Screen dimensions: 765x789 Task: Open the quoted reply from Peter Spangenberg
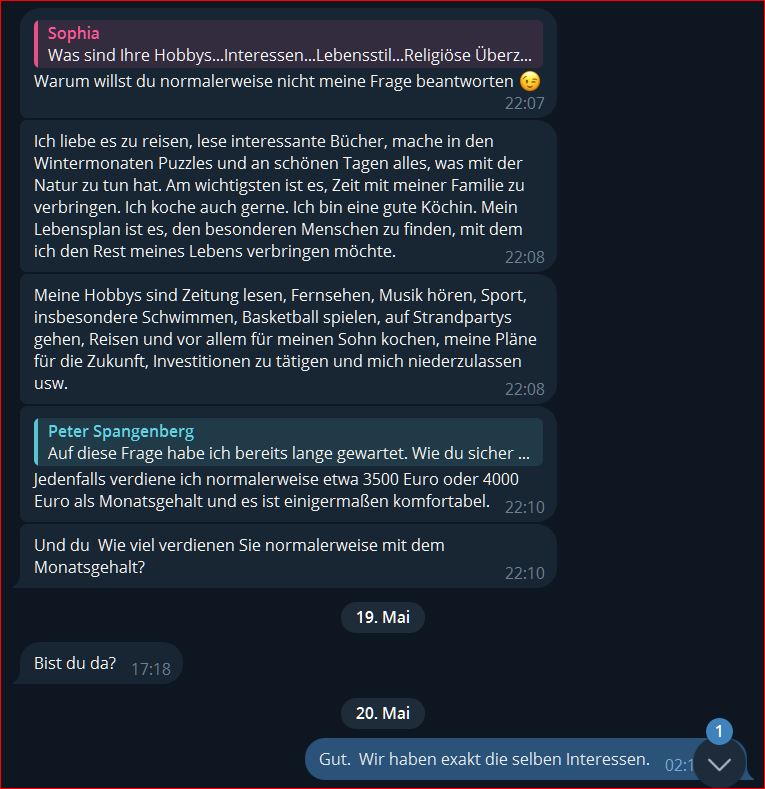point(288,442)
